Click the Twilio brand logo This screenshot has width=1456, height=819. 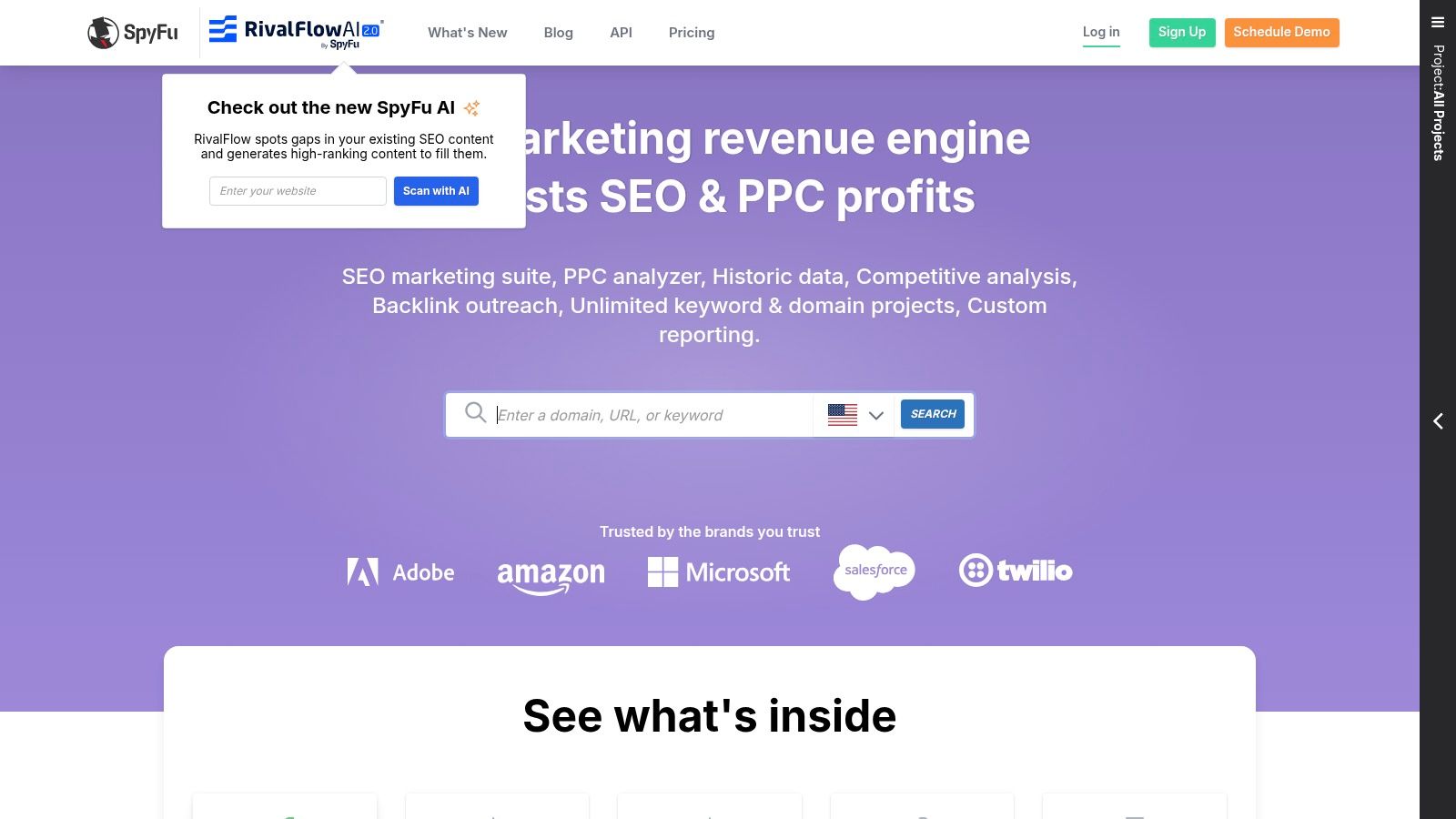tap(1016, 571)
